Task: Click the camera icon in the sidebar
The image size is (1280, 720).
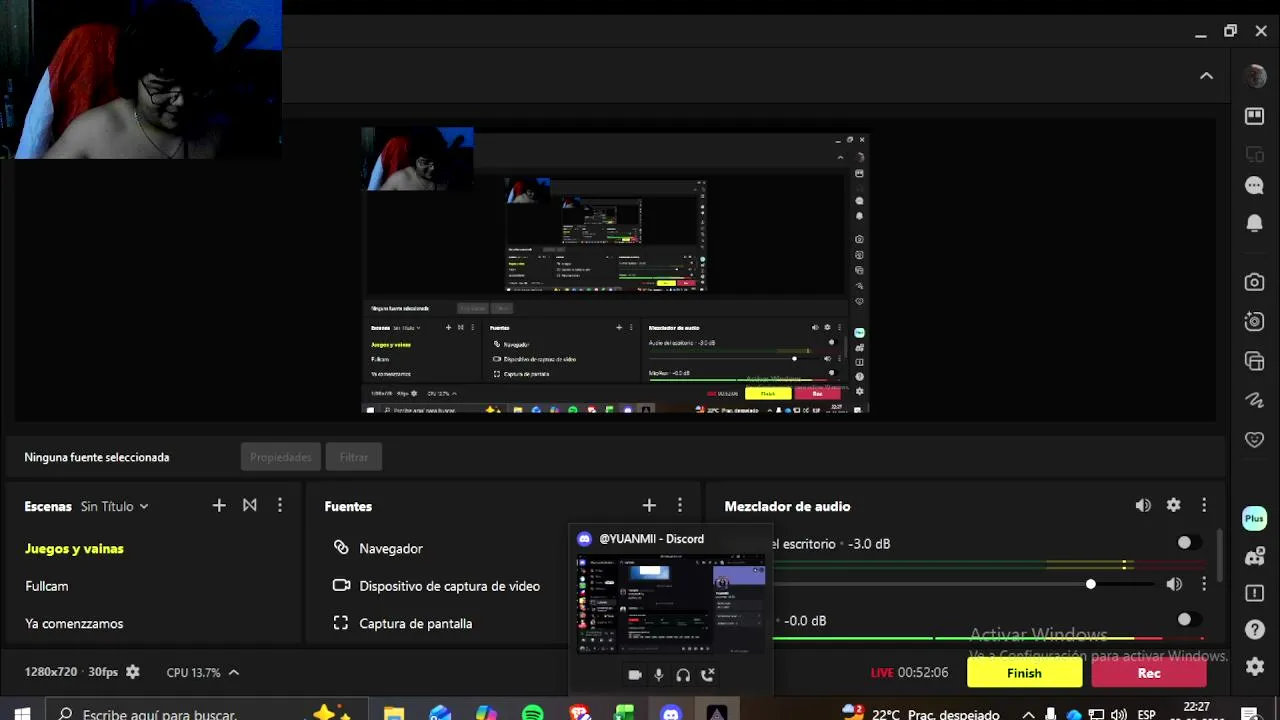Action: click(x=1254, y=283)
